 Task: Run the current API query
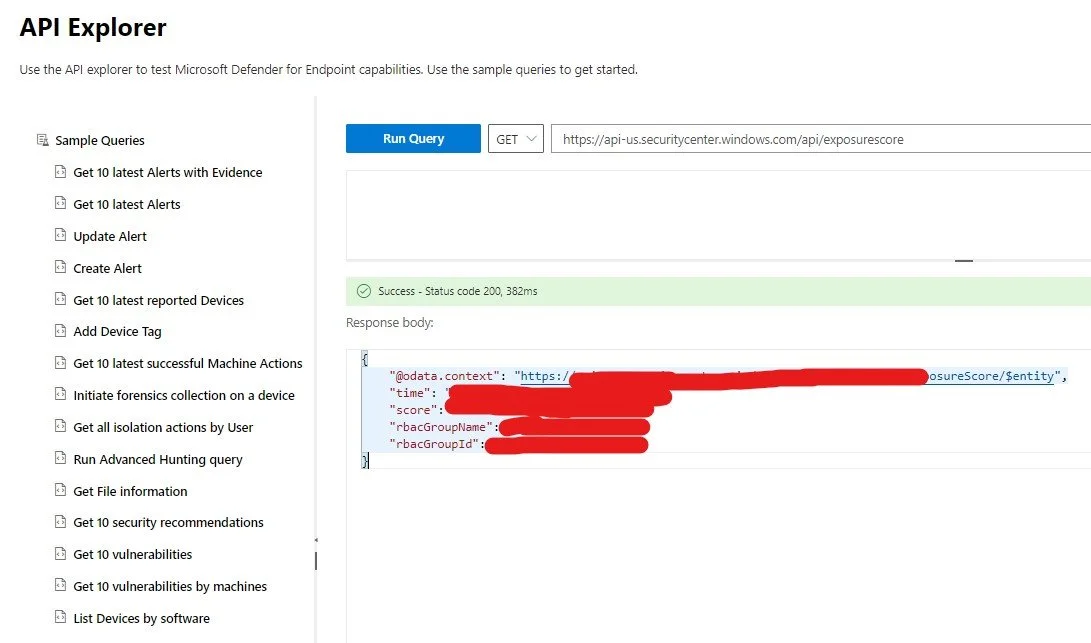[413, 138]
